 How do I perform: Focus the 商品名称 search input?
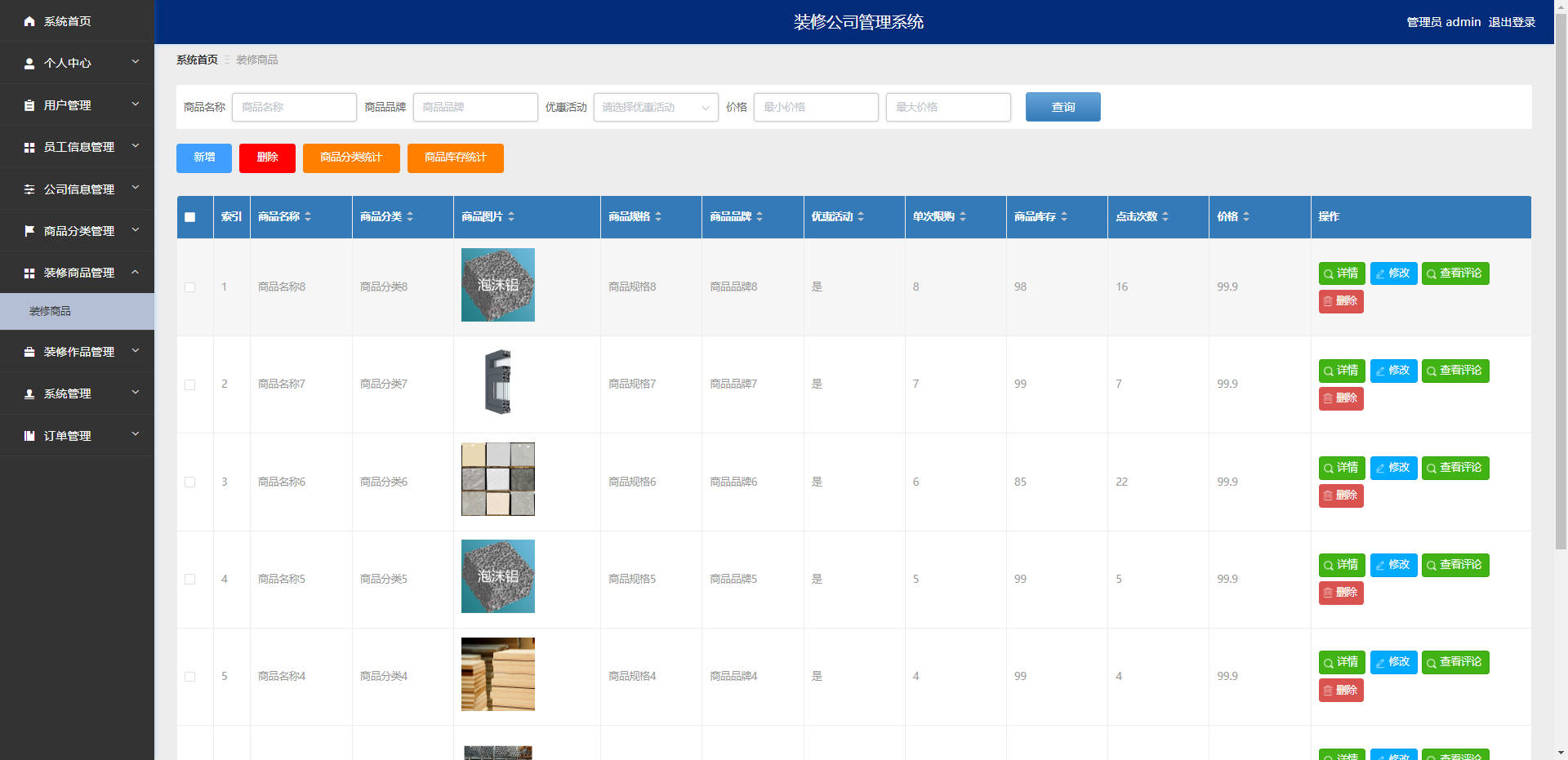coord(294,107)
